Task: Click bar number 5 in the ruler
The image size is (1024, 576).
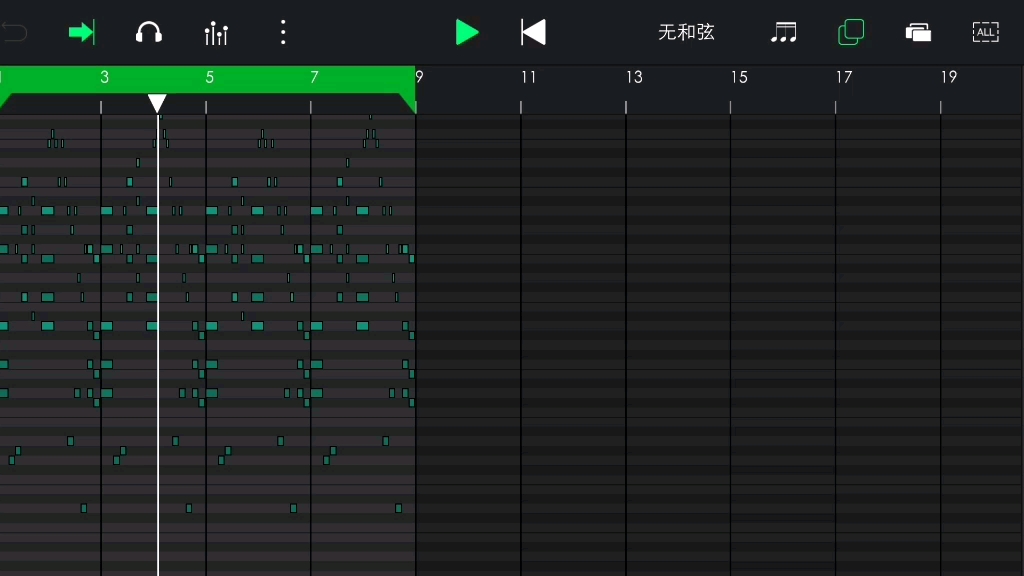Action: click(x=210, y=77)
